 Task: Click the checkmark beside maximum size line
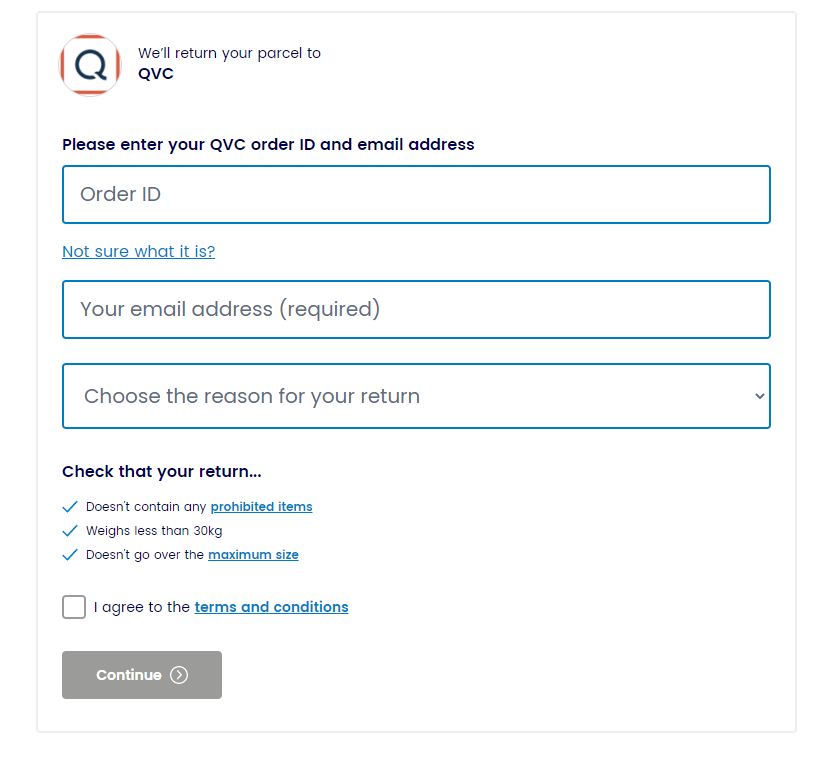pos(70,555)
